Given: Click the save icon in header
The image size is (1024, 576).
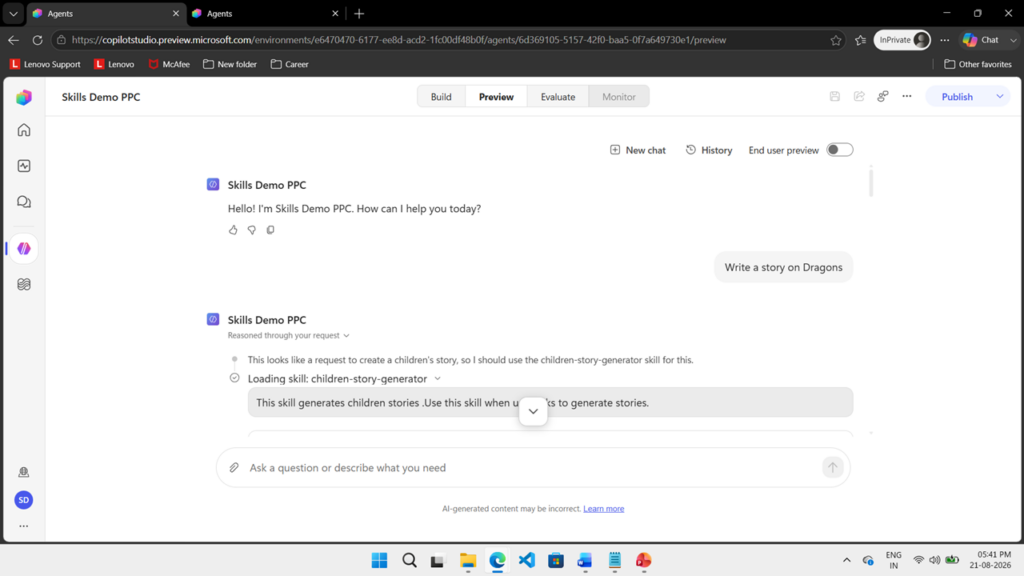Looking at the screenshot, I should pos(835,97).
